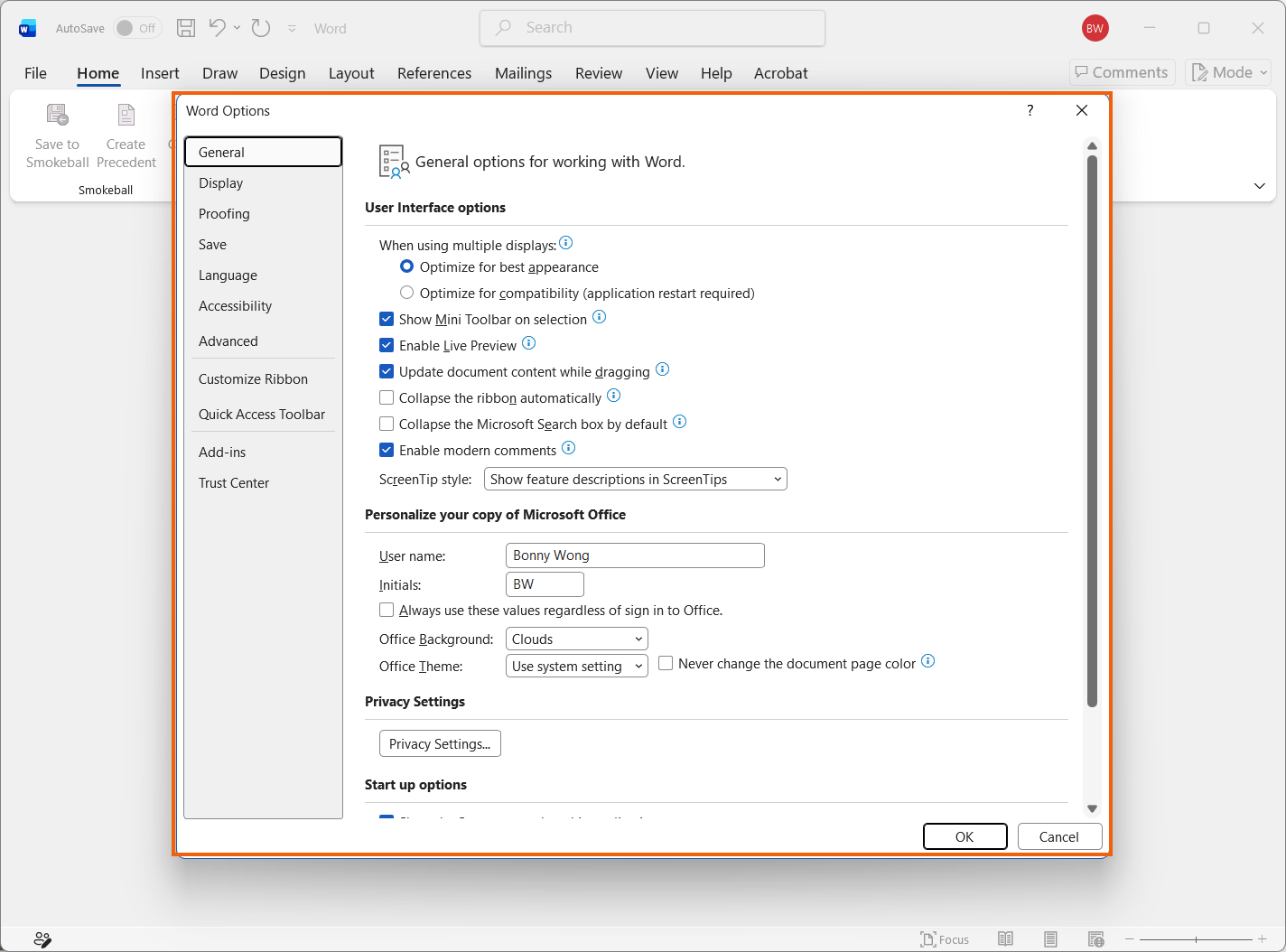Screen dimensions: 1286x952
Task: Click info icon next to Enable Live Preview
Action: click(x=529, y=343)
